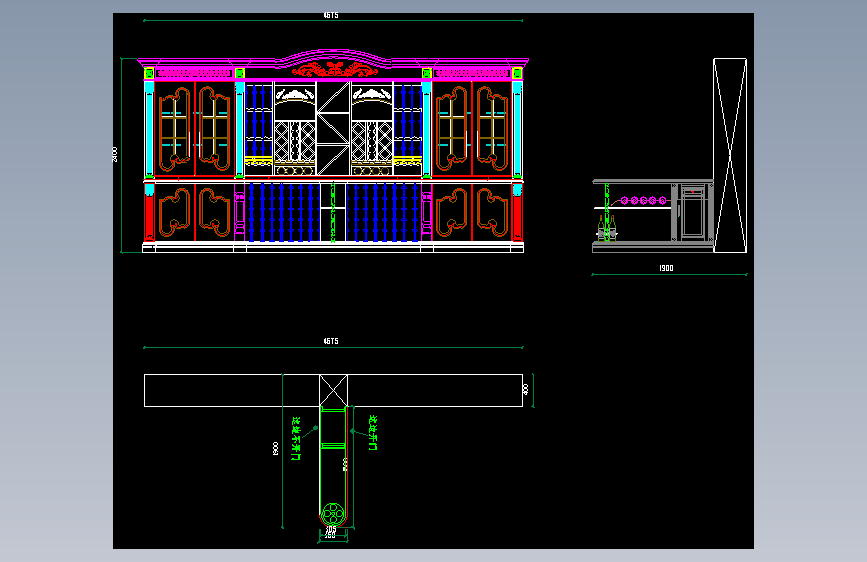Select the crossed square in the plan view
The image size is (867, 562).
[x=333, y=391]
